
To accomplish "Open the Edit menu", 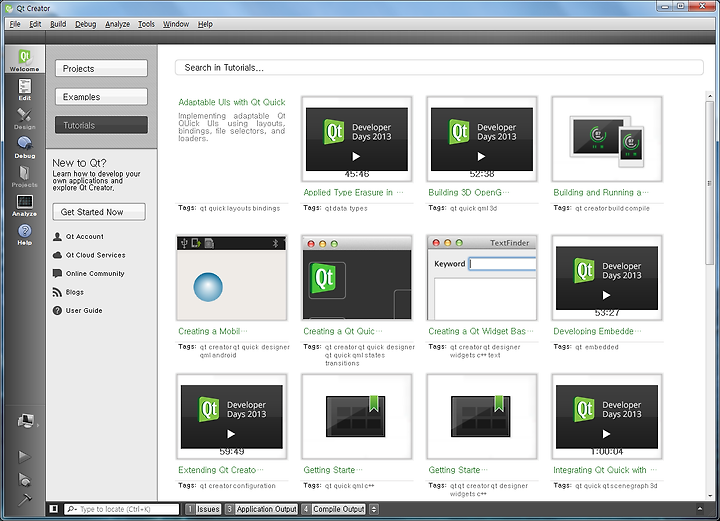I will click(35, 24).
